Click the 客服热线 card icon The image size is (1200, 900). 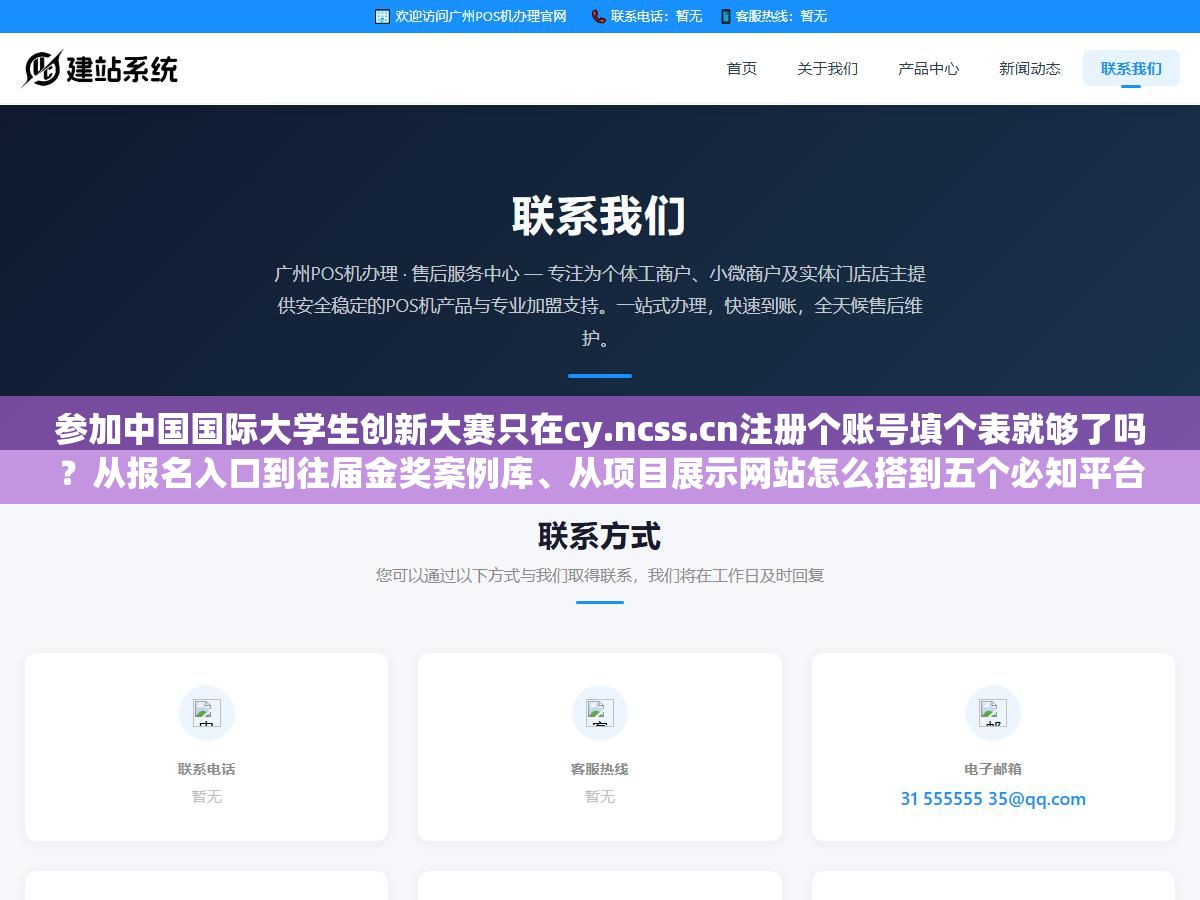point(600,713)
